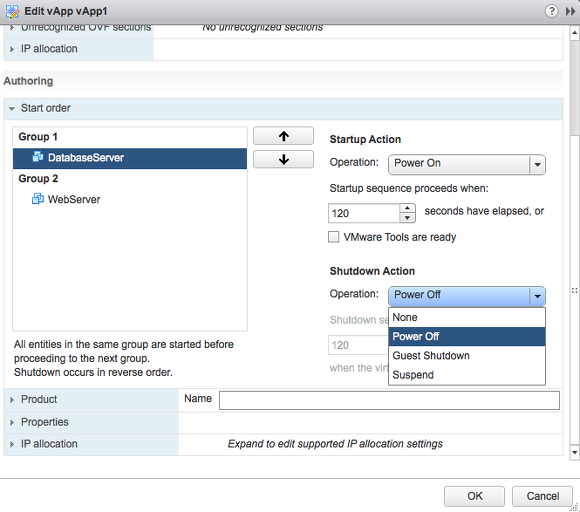Expand the Properties section

pyautogui.click(x=12, y=422)
